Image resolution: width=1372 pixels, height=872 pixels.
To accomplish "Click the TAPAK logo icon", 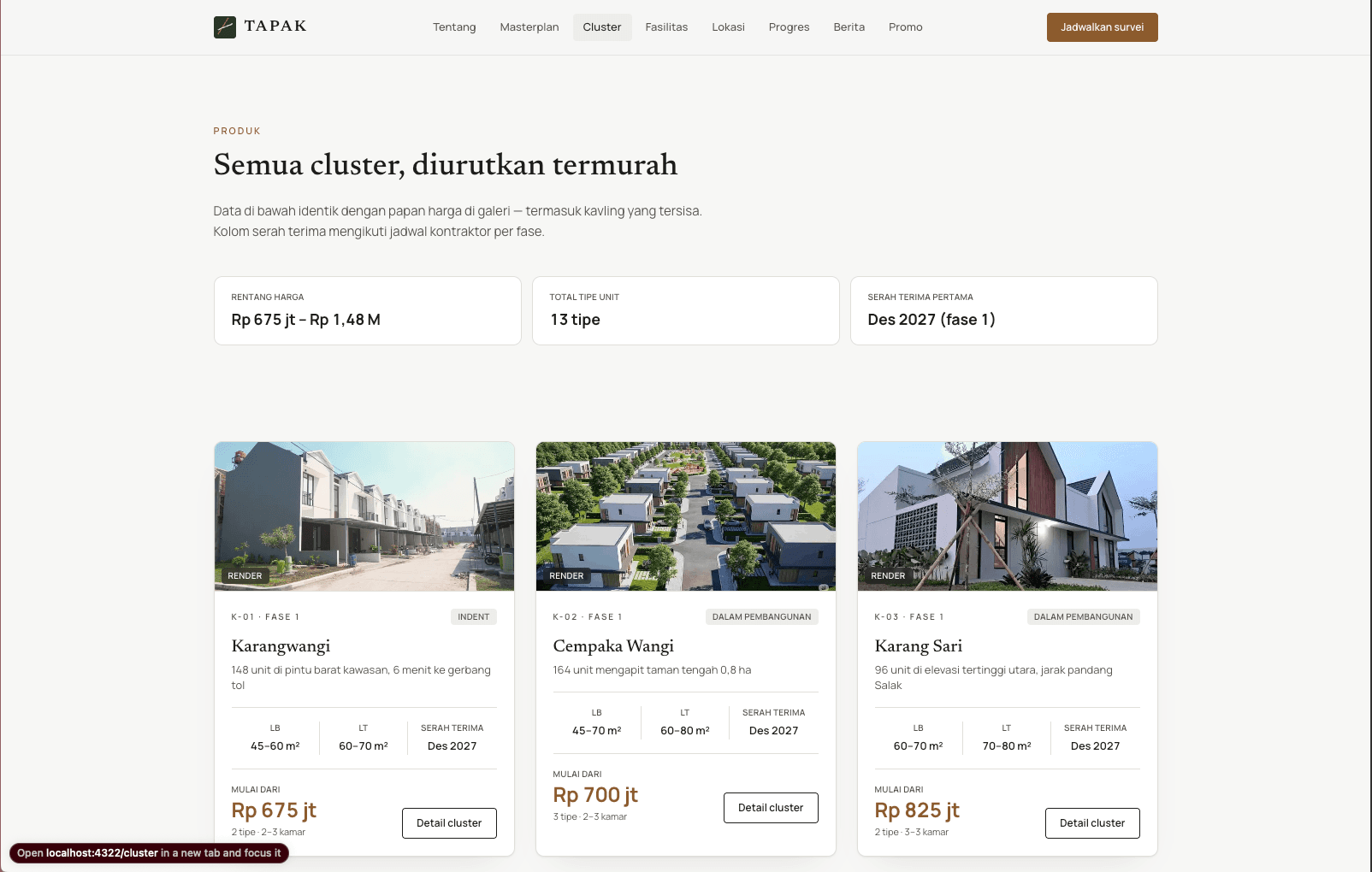I will tap(224, 27).
